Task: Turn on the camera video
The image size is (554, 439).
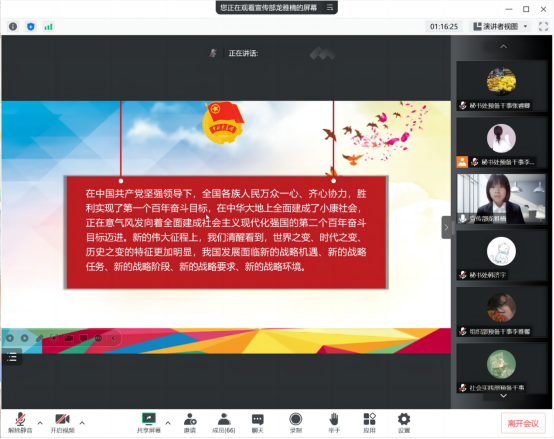Action: (63, 423)
